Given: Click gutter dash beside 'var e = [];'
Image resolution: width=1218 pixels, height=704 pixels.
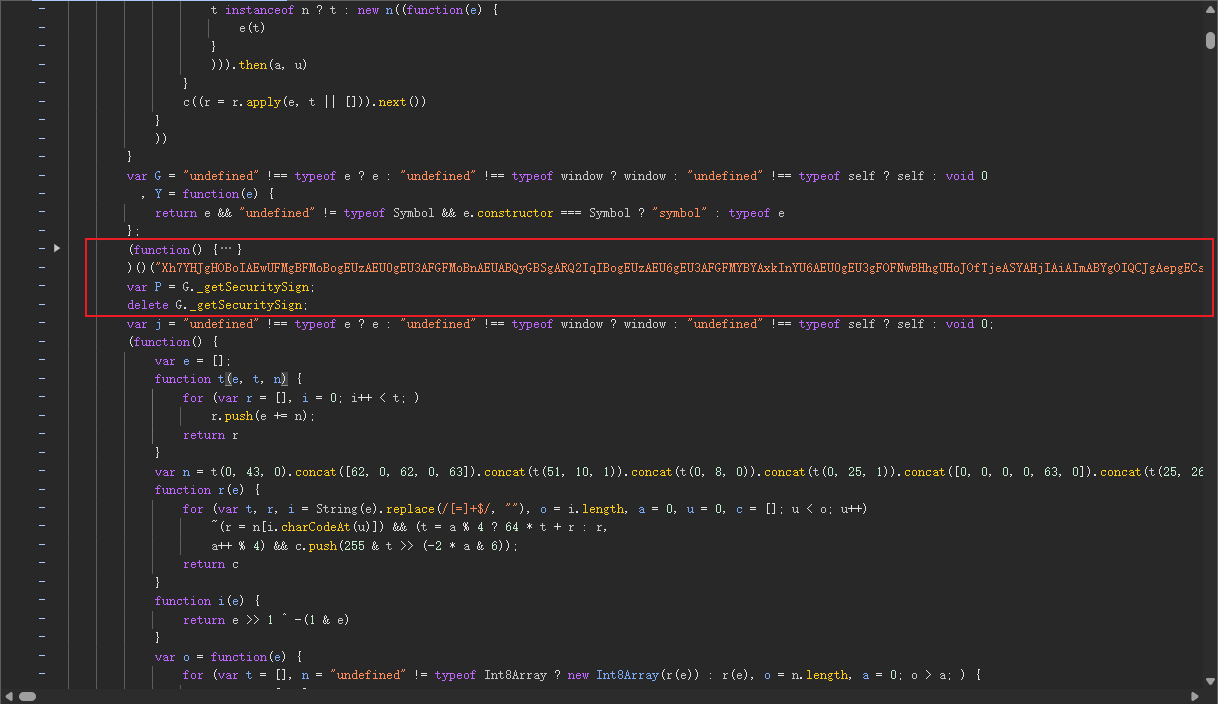Looking at the screenshot, I should point(42,360).
